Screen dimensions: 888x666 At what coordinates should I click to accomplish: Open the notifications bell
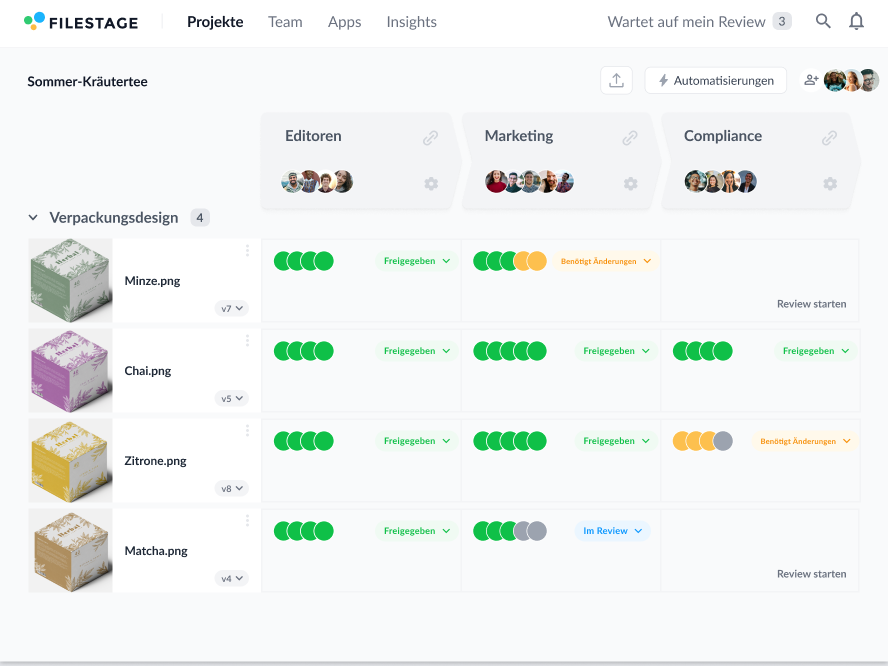[x=858, y=21]
